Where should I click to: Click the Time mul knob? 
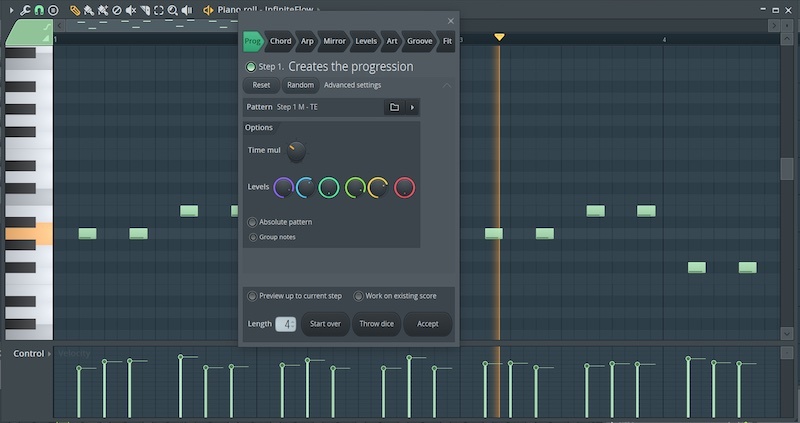pyautogui.click(x=296, y=151)
